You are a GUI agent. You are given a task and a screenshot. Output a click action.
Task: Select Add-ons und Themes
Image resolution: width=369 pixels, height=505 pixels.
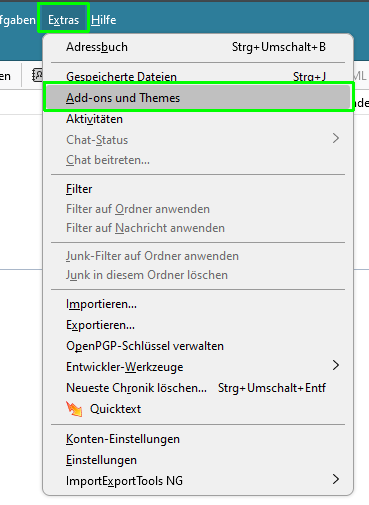pyautogui.click(x=198, y=98)
